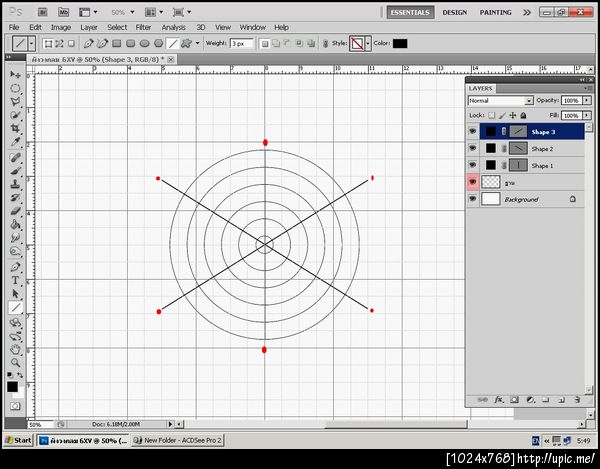
Task: Pick the Zoom tool in the toolbox
Action: 15,364
